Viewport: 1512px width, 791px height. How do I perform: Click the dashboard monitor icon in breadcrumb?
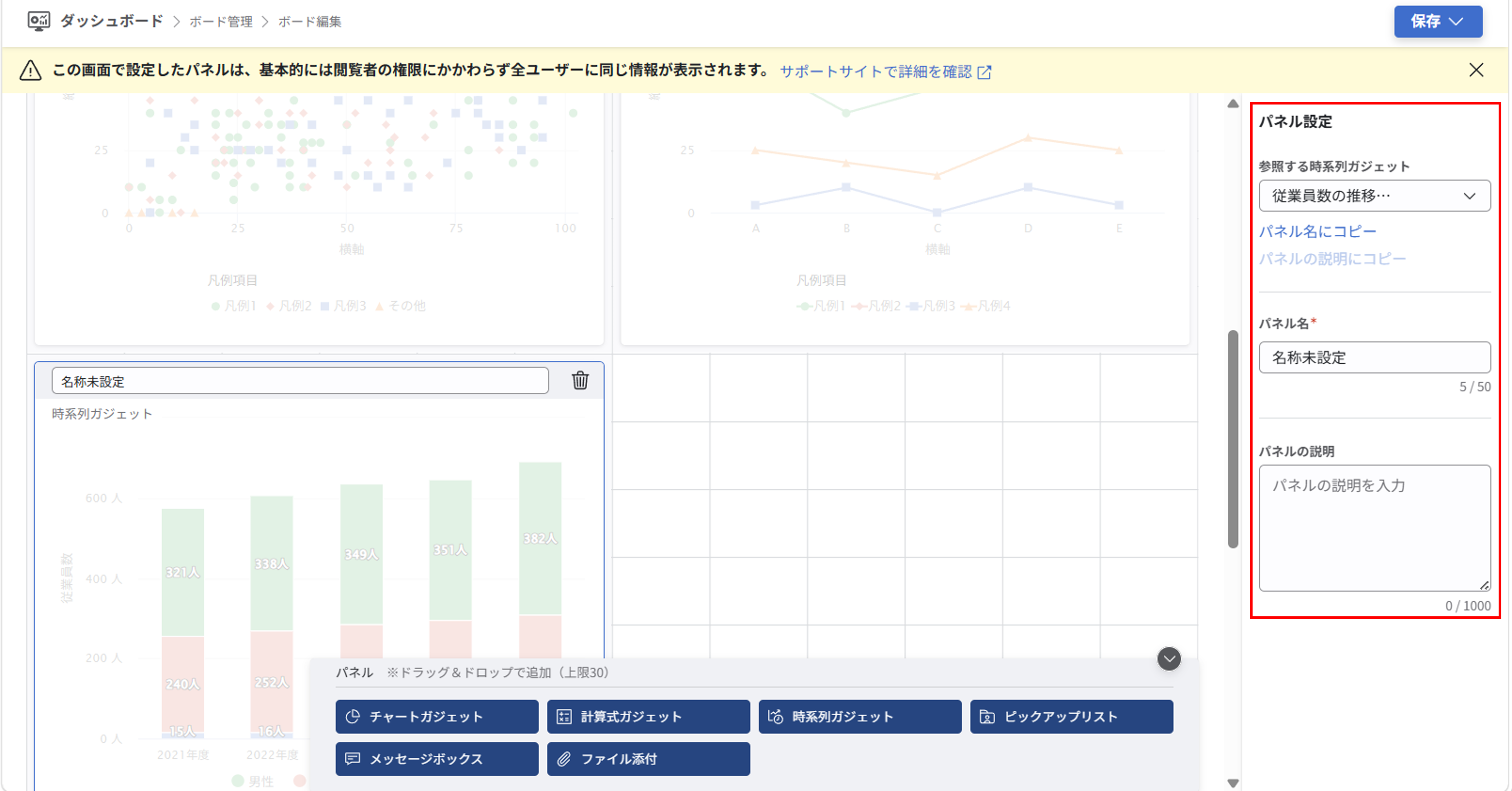[39, 21]
